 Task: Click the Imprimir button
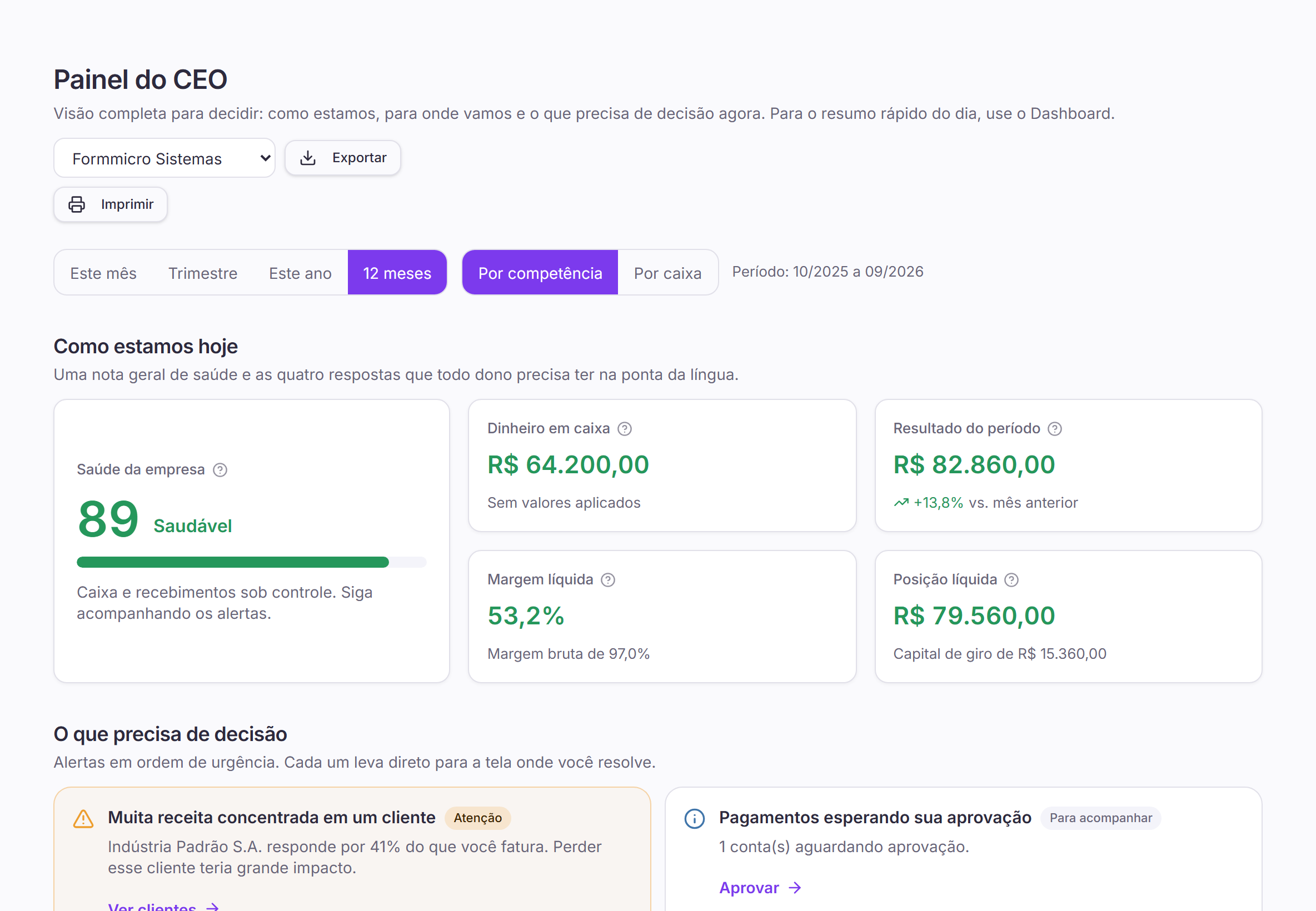coord(110,204)
